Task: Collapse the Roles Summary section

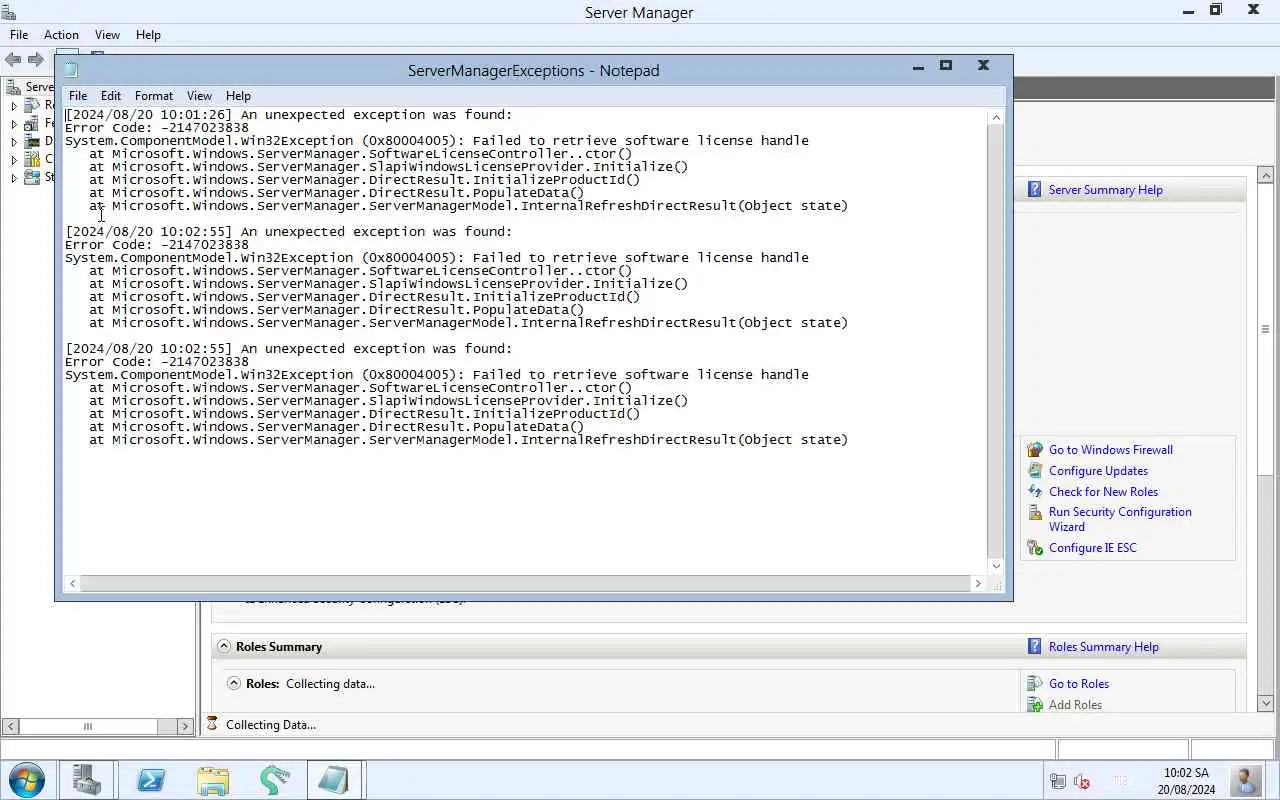Action: coord(224,646)
